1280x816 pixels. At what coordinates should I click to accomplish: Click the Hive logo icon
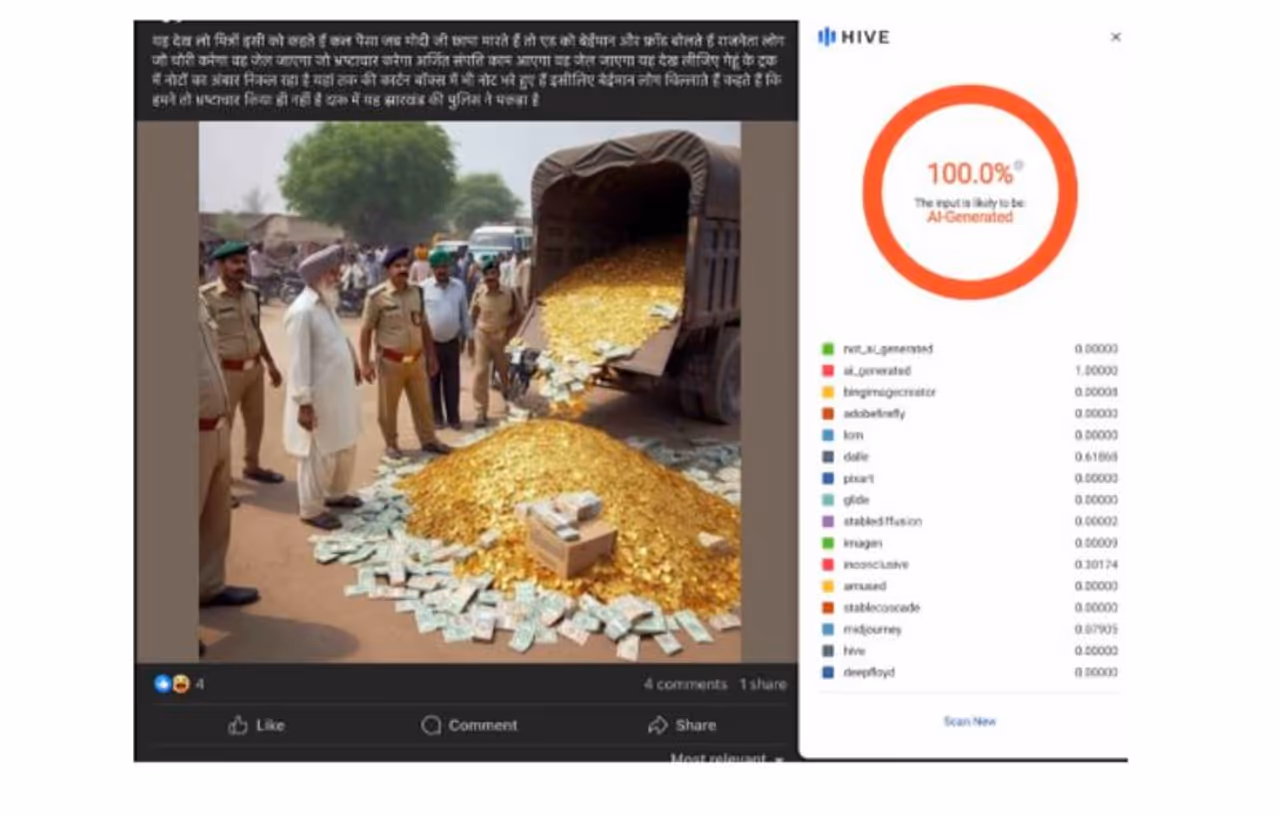click(x=826, y=37)
